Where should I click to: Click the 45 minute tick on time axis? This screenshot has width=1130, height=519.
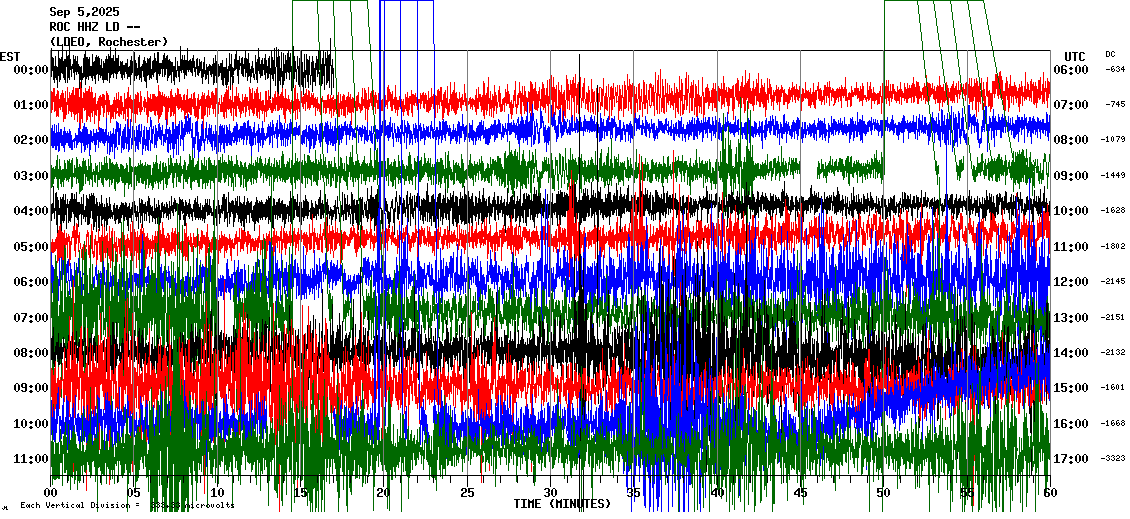(800, 493)
